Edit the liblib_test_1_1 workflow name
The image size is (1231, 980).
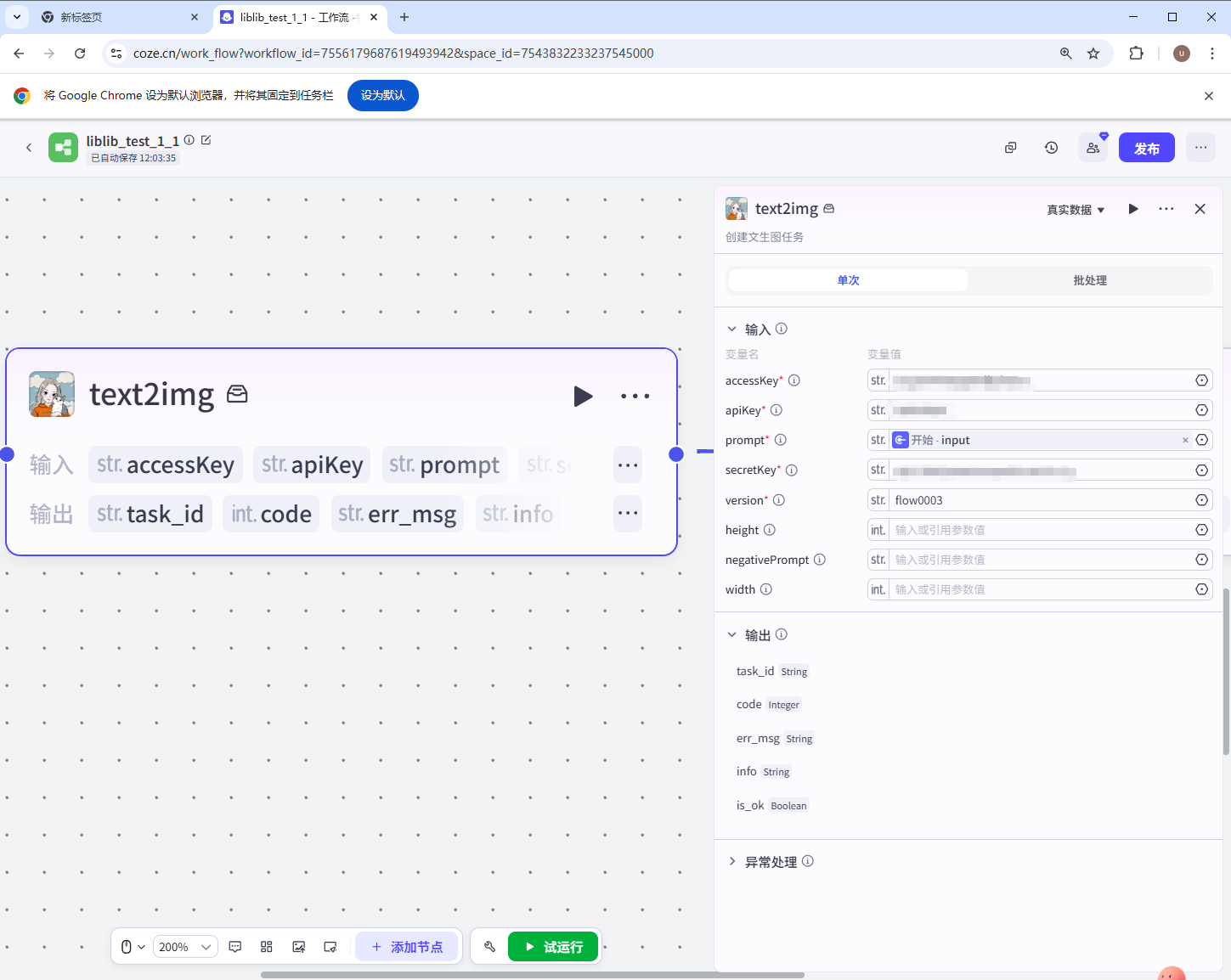pyautogui.click(x=206, y=140)
